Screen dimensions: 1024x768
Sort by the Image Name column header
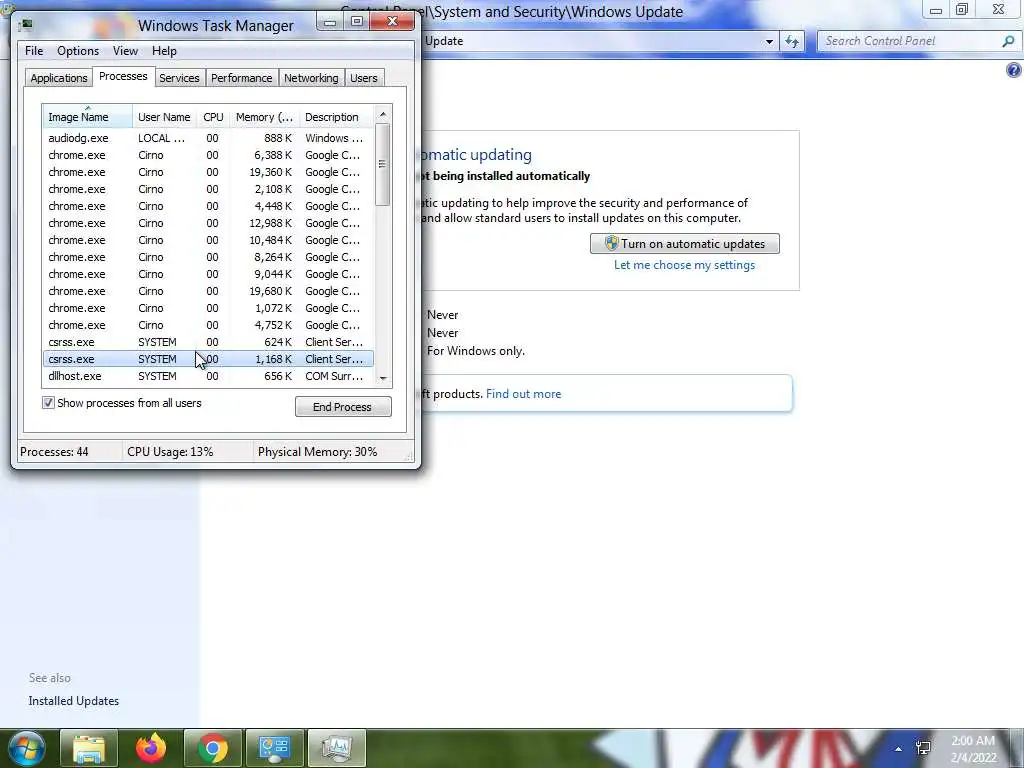click(x=88, y=117)
